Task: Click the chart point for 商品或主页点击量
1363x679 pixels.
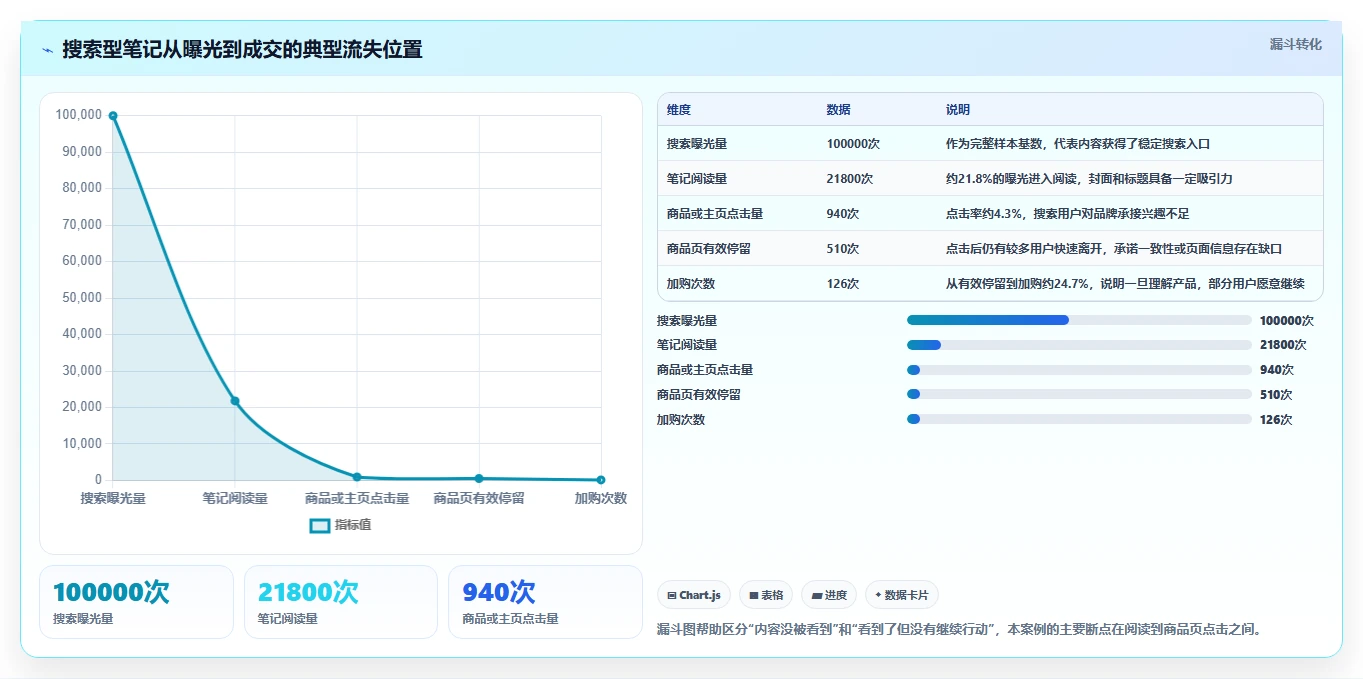Action: (357, 477)
